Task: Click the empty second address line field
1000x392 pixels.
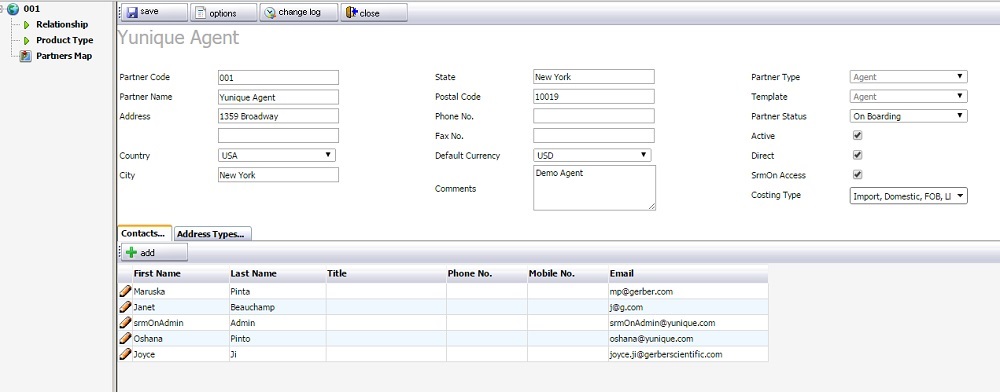Action: 278,136
